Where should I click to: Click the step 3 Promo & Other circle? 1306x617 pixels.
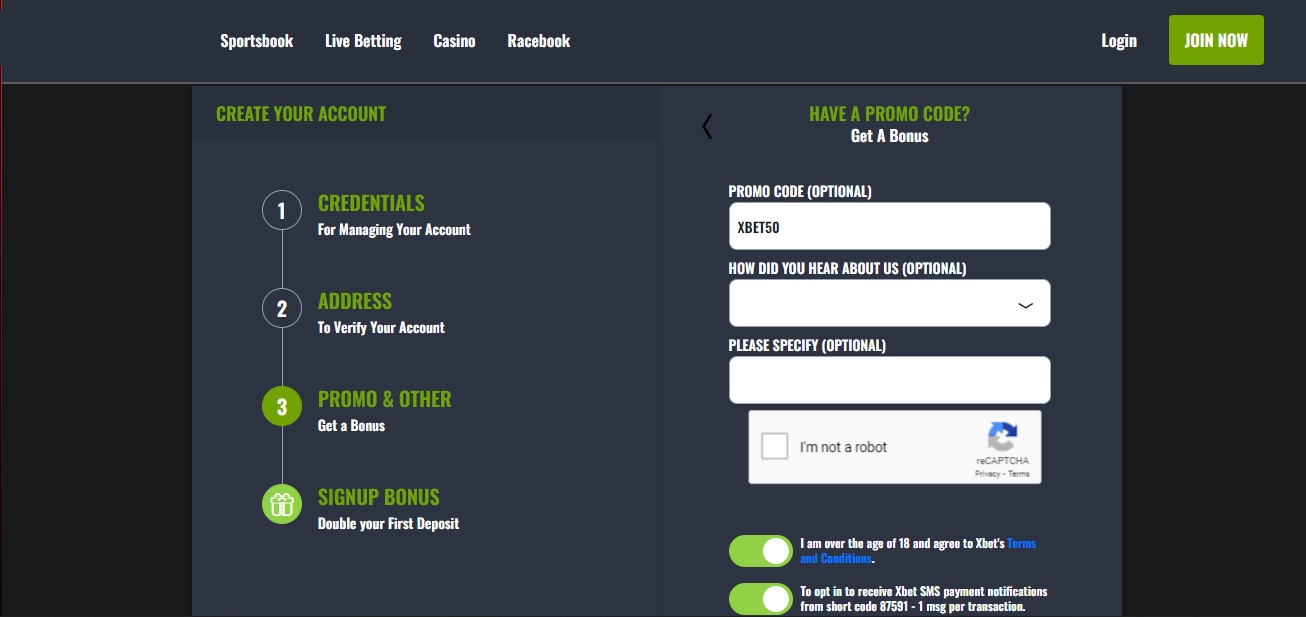282,406
